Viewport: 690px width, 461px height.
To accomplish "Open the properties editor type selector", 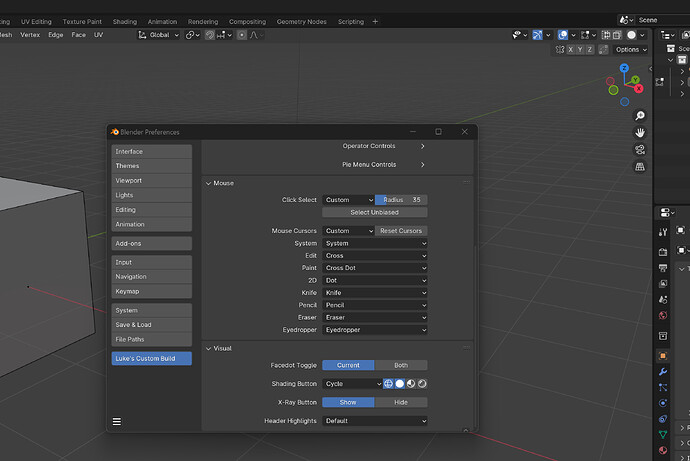I will pyautogui.click(x=668, y=213).
